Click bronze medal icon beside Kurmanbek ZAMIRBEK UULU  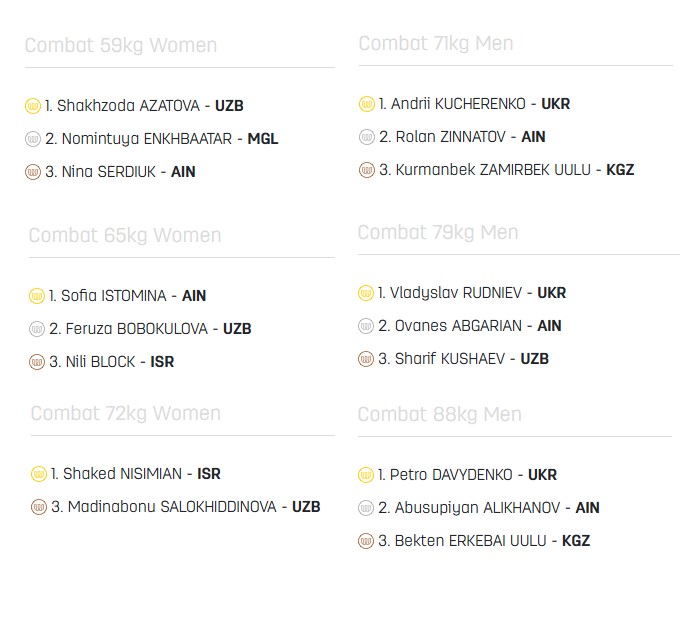click(367, 170)
